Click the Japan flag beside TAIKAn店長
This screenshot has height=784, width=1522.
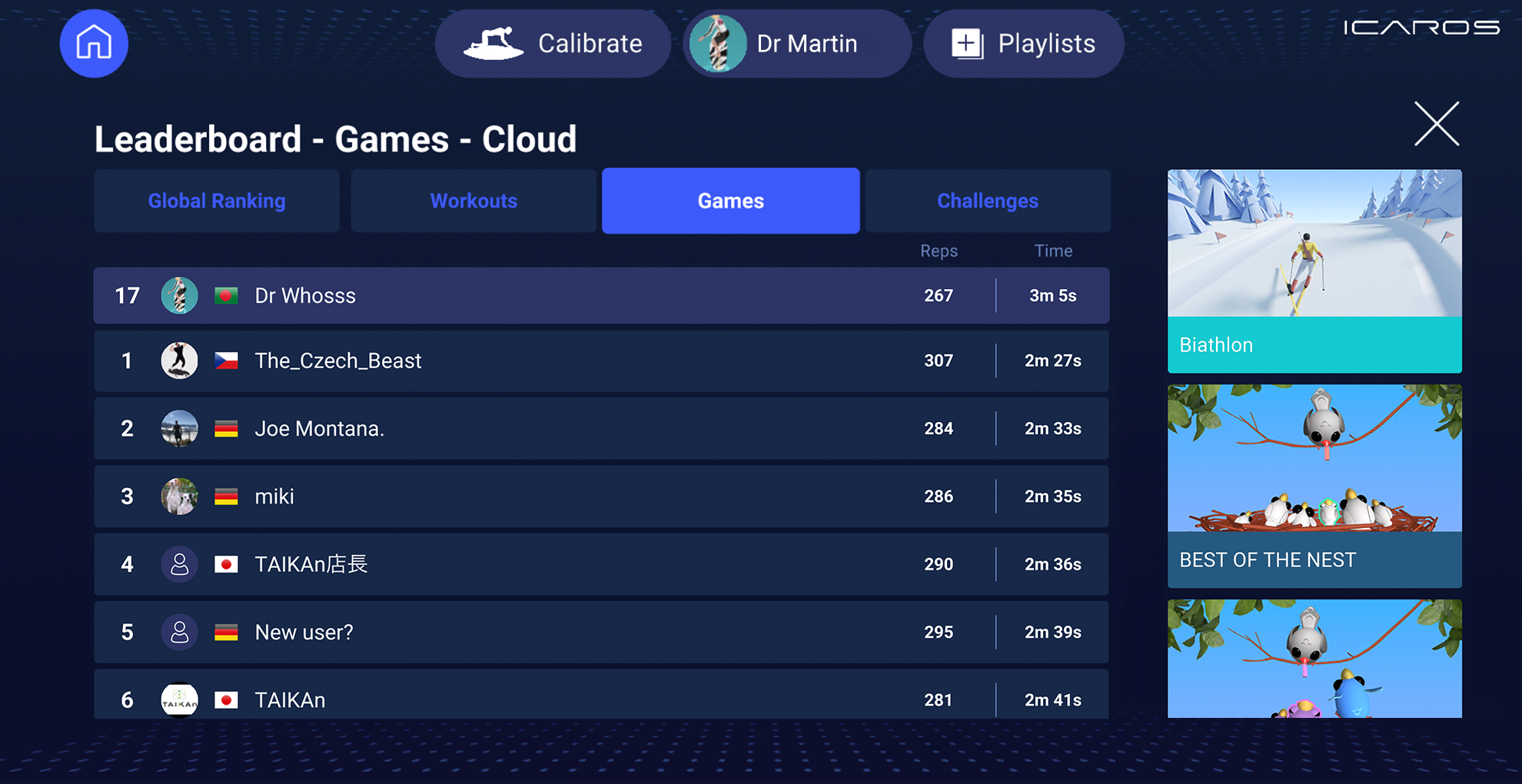[x=226, y=565]
